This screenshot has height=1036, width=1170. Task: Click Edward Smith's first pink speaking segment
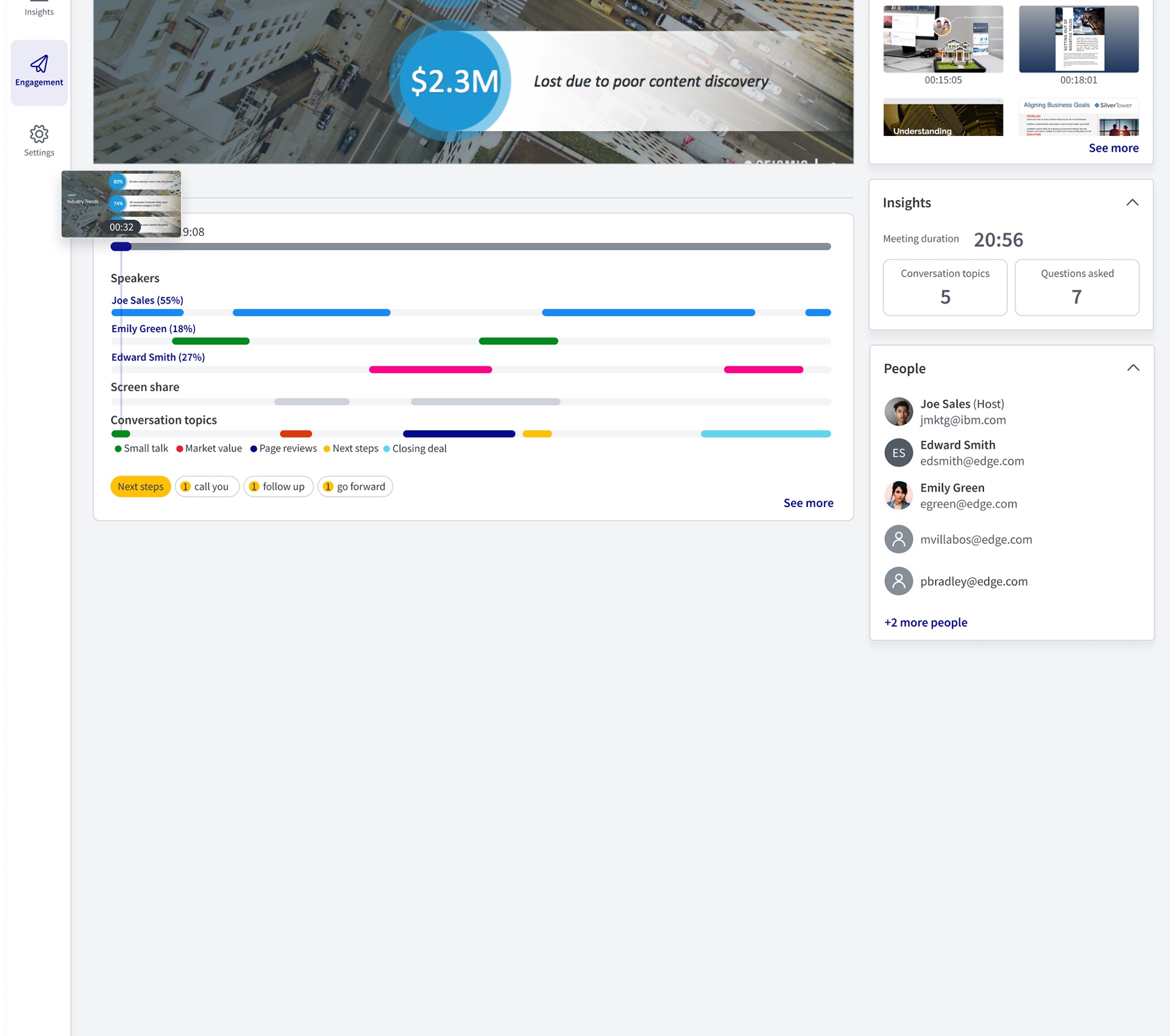point(430,370)
